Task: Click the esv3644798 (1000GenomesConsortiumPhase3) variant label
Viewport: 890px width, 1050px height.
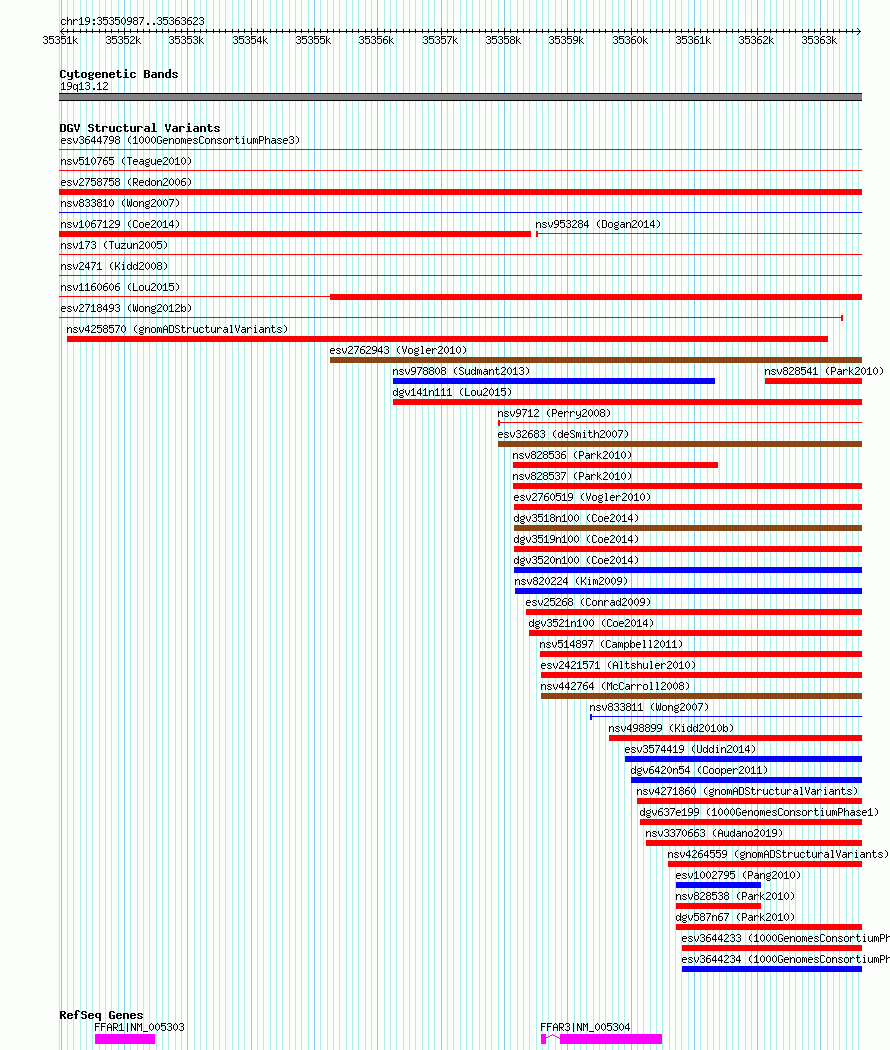Action: point(180,141)
